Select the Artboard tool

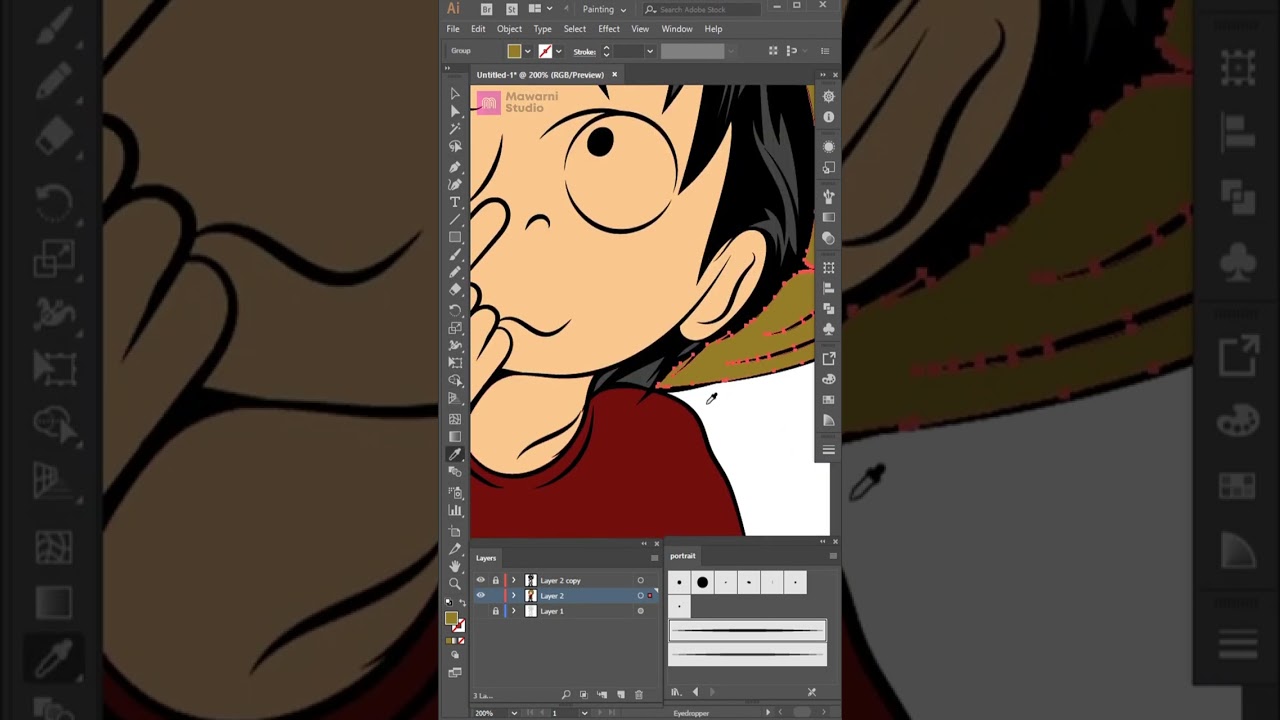pyautogui.click(x=455, y=529)
